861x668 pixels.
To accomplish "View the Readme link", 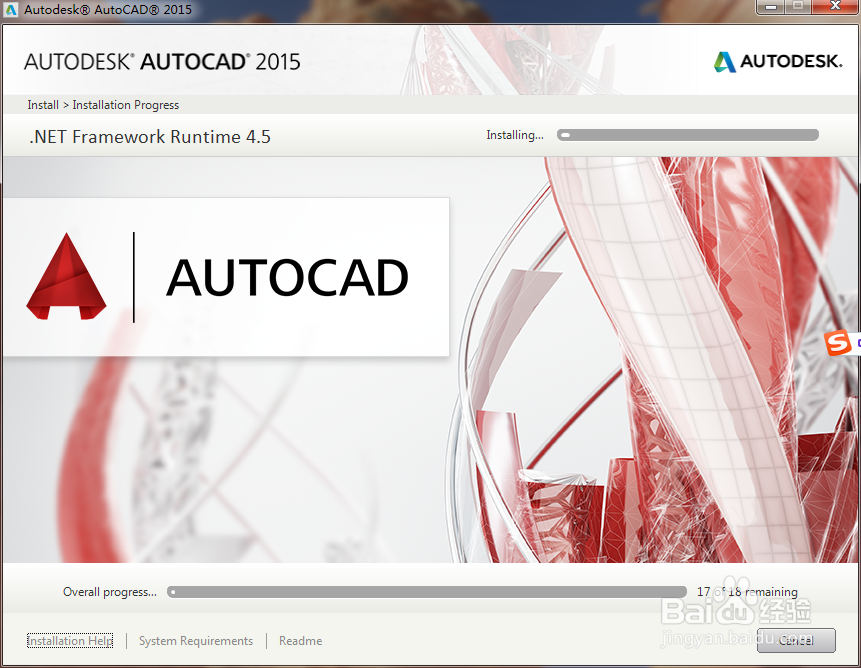I will click(300, 640).
